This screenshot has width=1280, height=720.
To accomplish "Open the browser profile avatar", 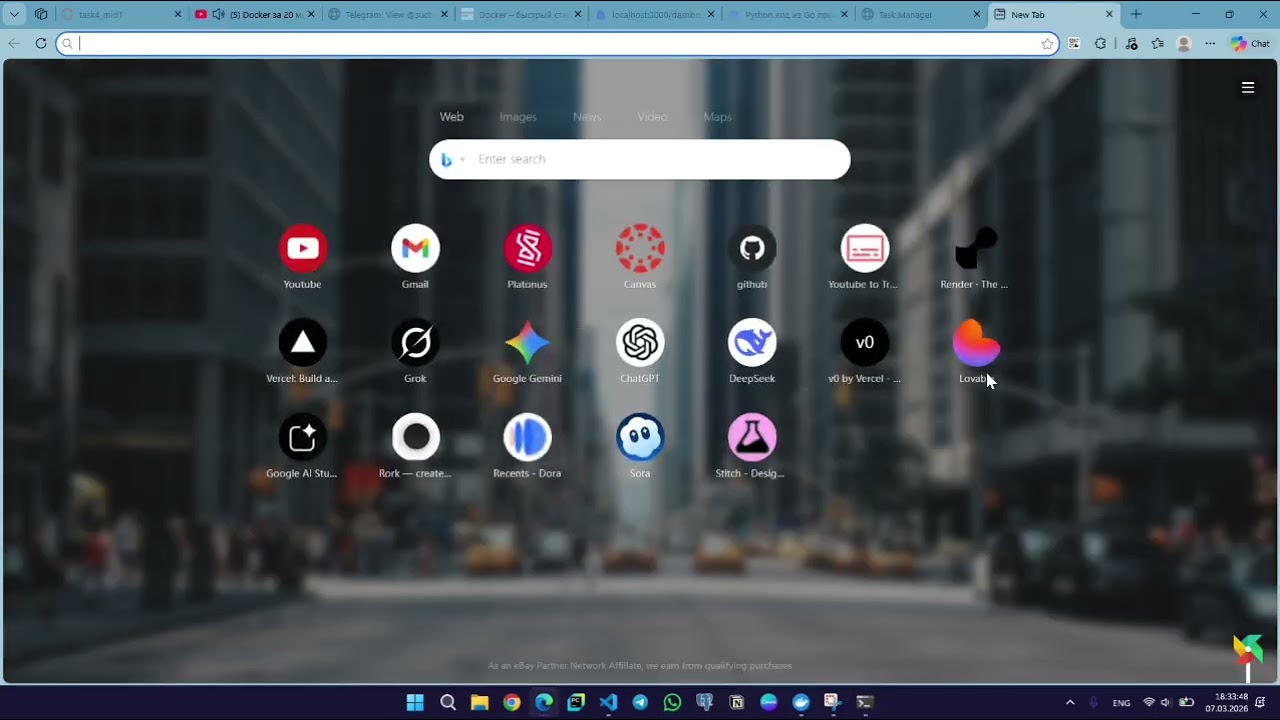I will pos(1184,43).
